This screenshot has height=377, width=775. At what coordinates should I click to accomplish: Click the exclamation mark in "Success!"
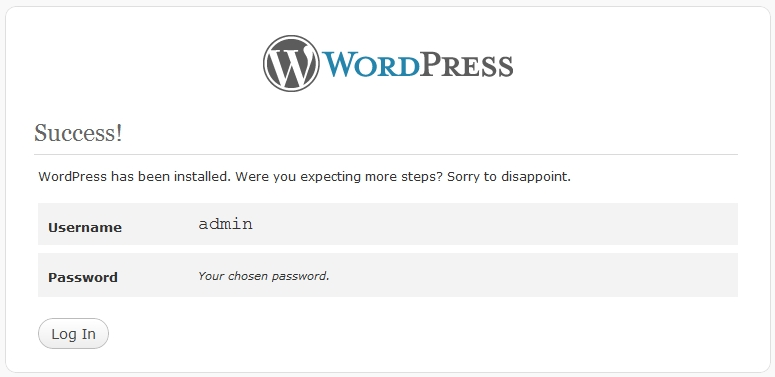pyautogui.click(x=119, y=133)
